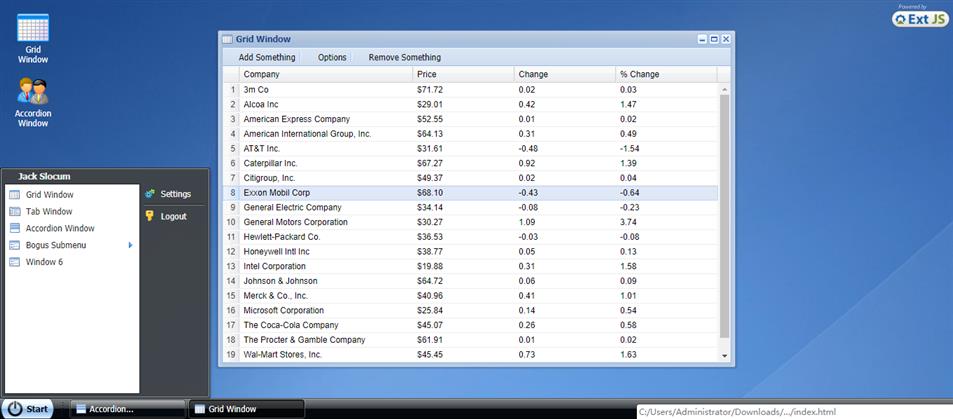Click the Settings gear icon
953x419 pixels.
point(150,194)
